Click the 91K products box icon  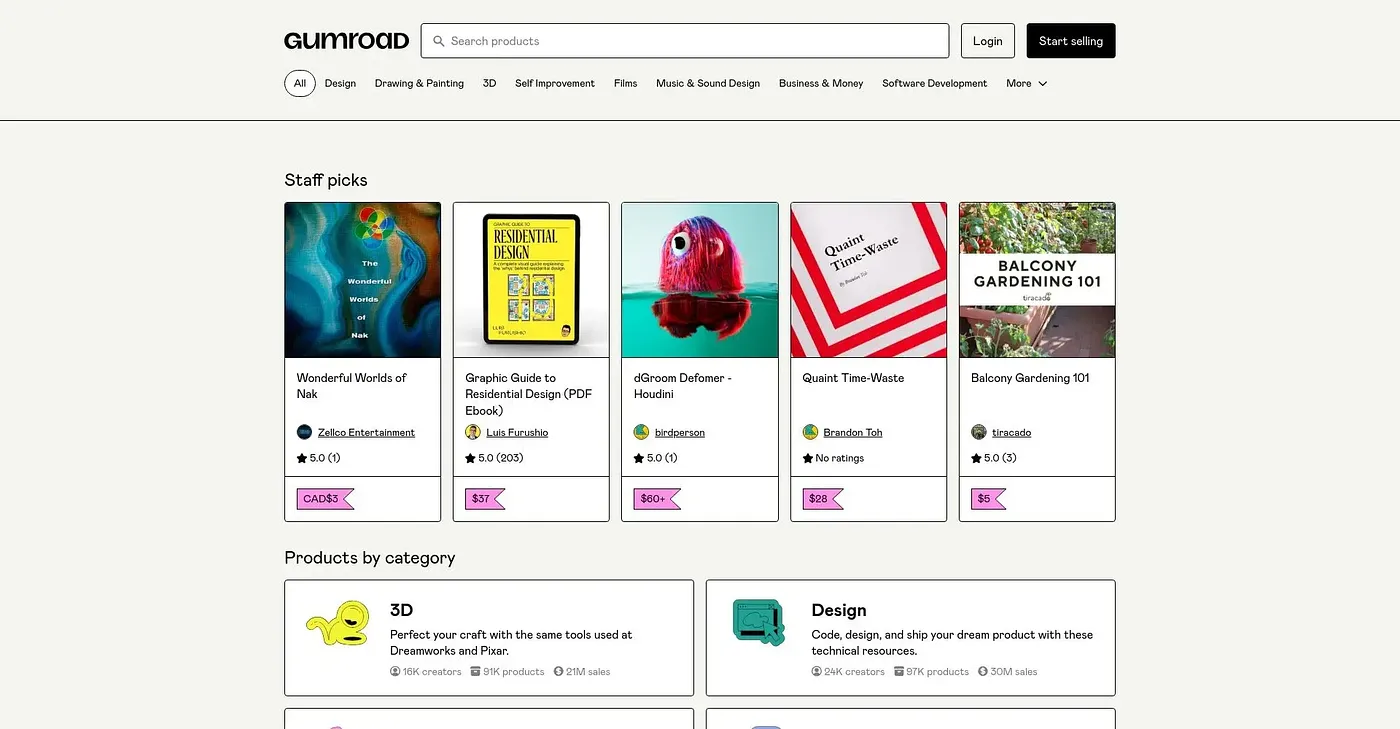[x=476, y=672]
